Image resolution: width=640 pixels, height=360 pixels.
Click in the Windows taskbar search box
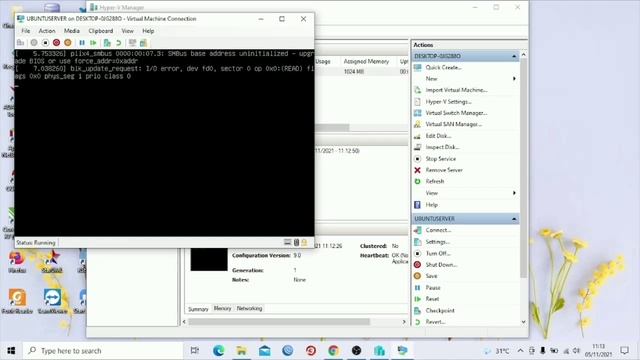tap(102, 351)
